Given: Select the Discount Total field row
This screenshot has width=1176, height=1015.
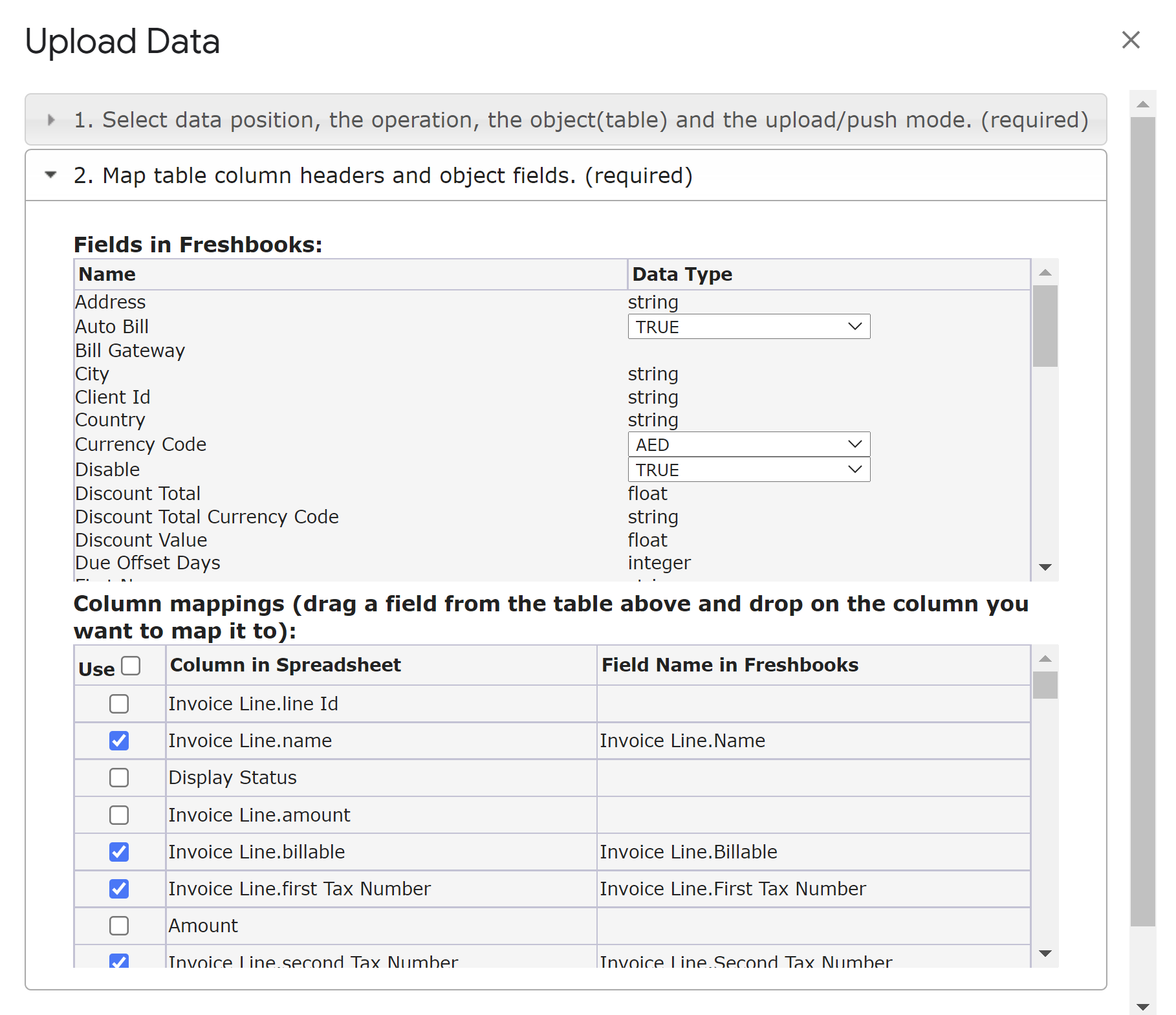Looking at the screenshot, I should tap(552, 494).
